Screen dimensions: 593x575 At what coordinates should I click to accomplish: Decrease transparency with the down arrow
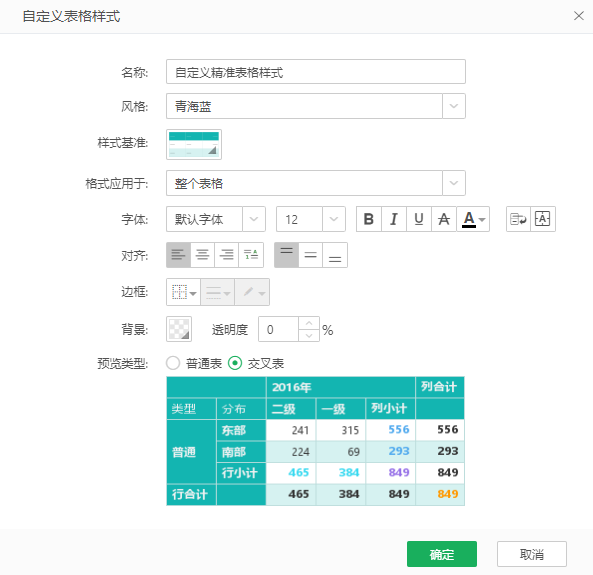[x=309, y=336]
